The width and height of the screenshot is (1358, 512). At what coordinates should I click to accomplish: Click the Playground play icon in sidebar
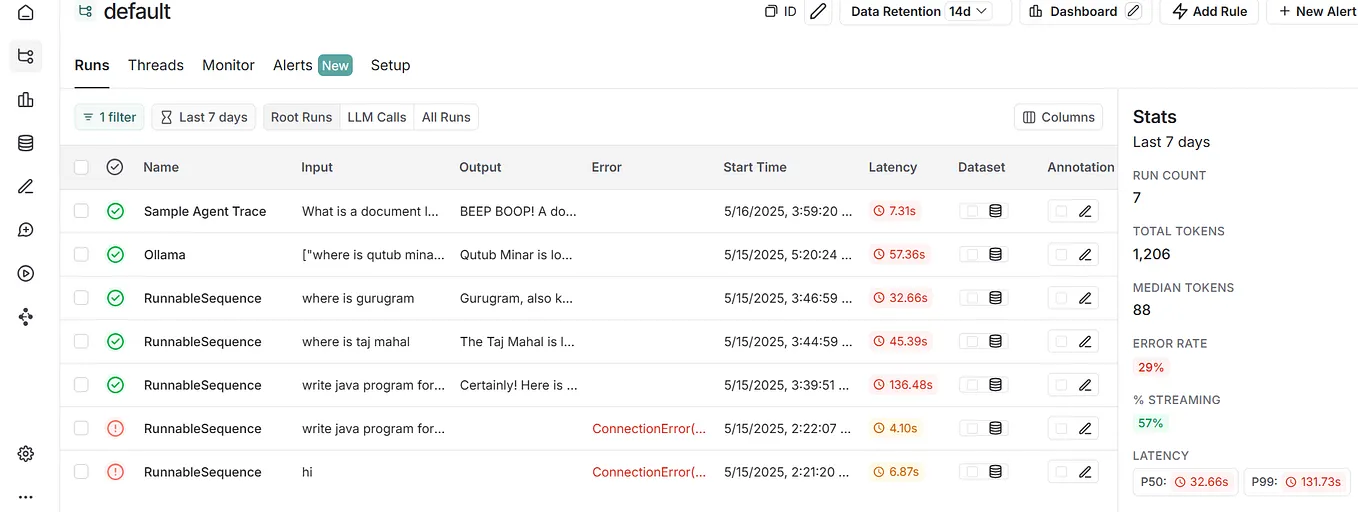point(26,273)
